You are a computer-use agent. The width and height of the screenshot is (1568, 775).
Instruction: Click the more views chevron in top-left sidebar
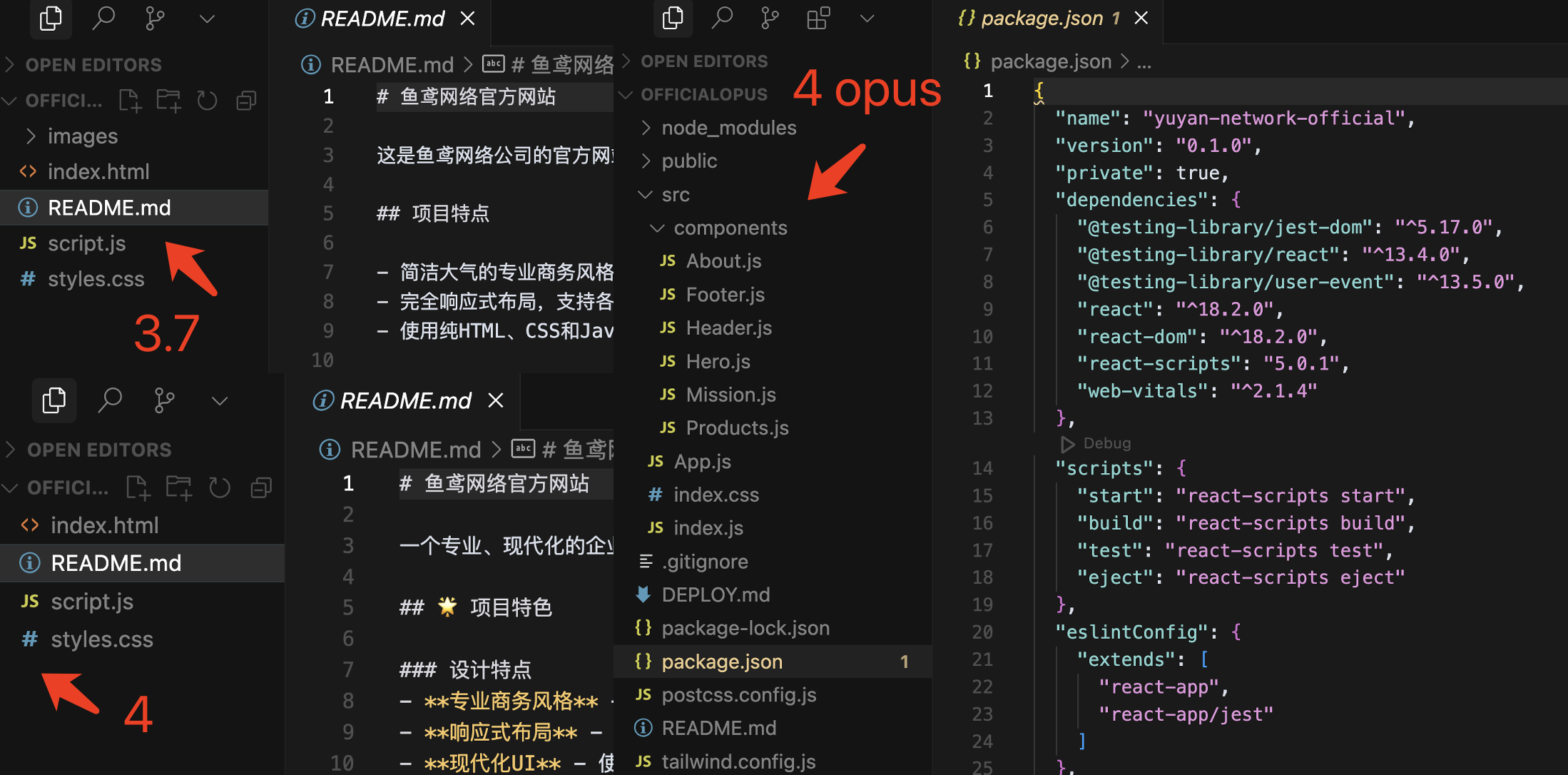[x=207, y=19]
